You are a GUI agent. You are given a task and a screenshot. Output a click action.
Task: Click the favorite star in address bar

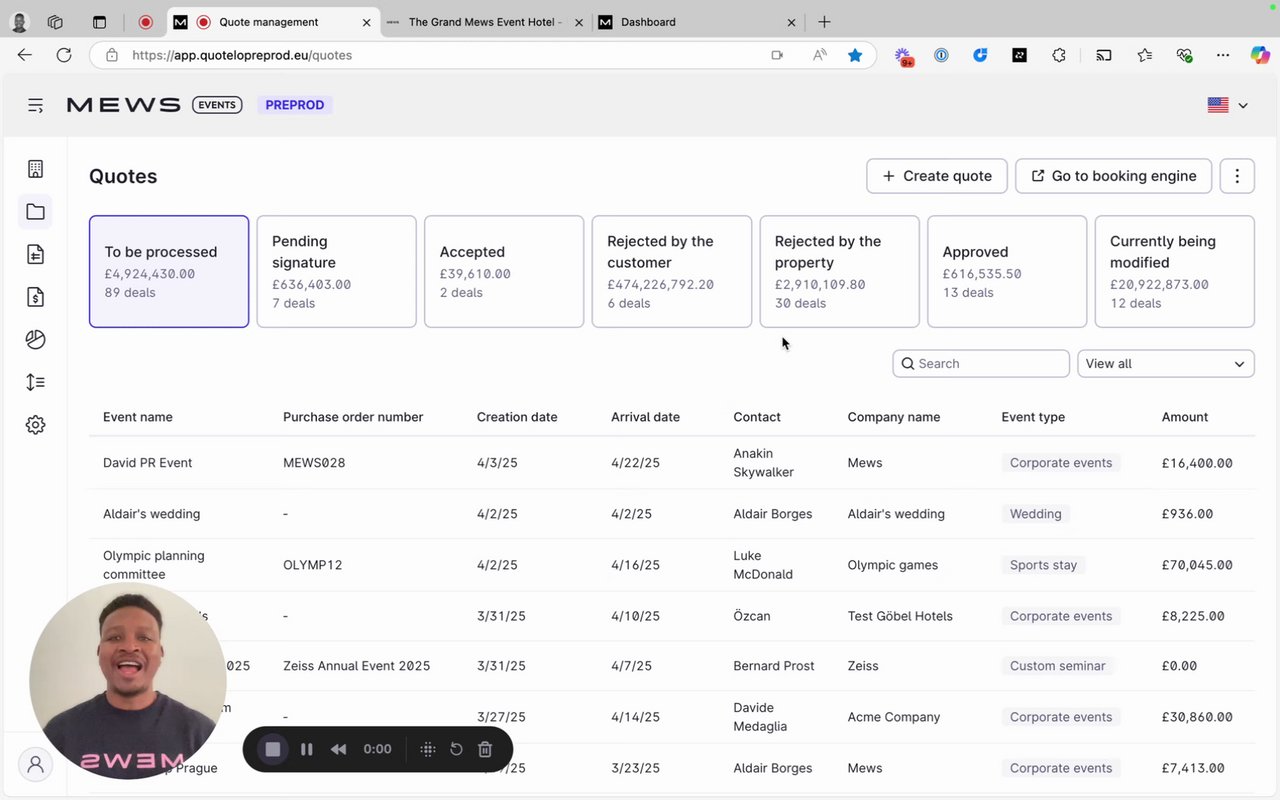pos(855,55)
